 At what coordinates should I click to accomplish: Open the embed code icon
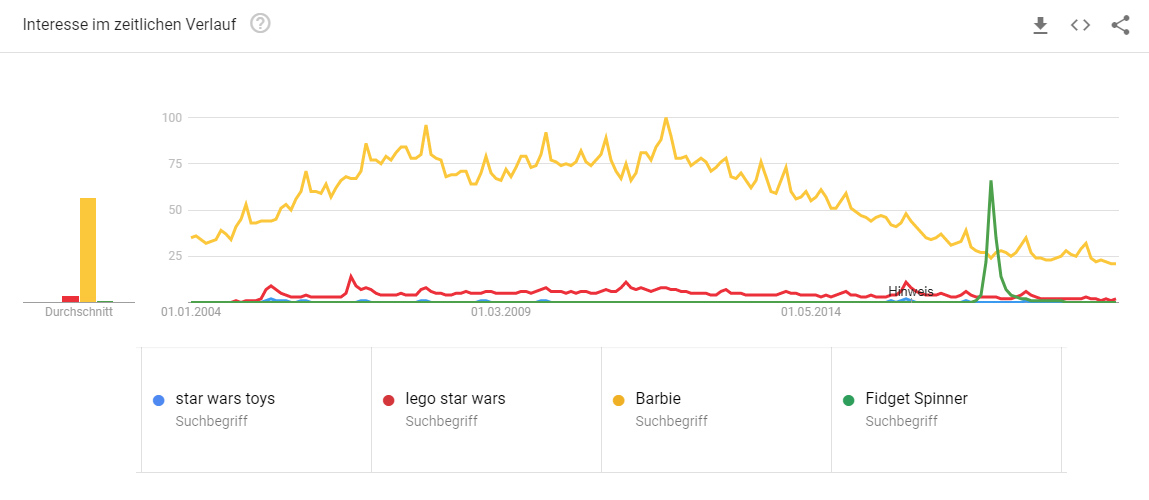point(1080,25)
